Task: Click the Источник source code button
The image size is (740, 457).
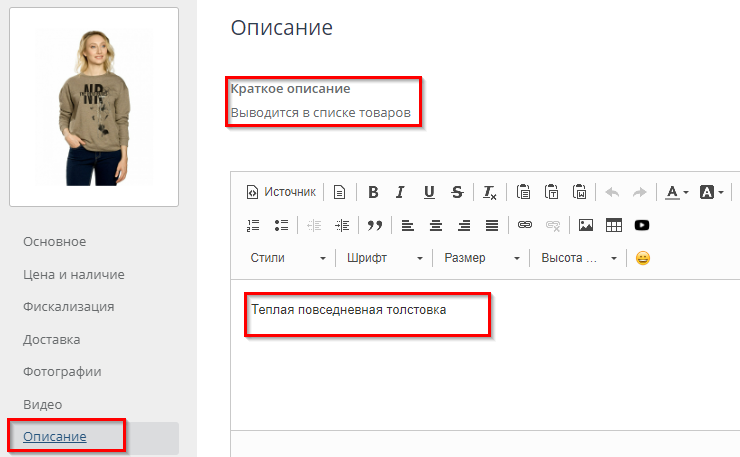Action: (281, 192)
